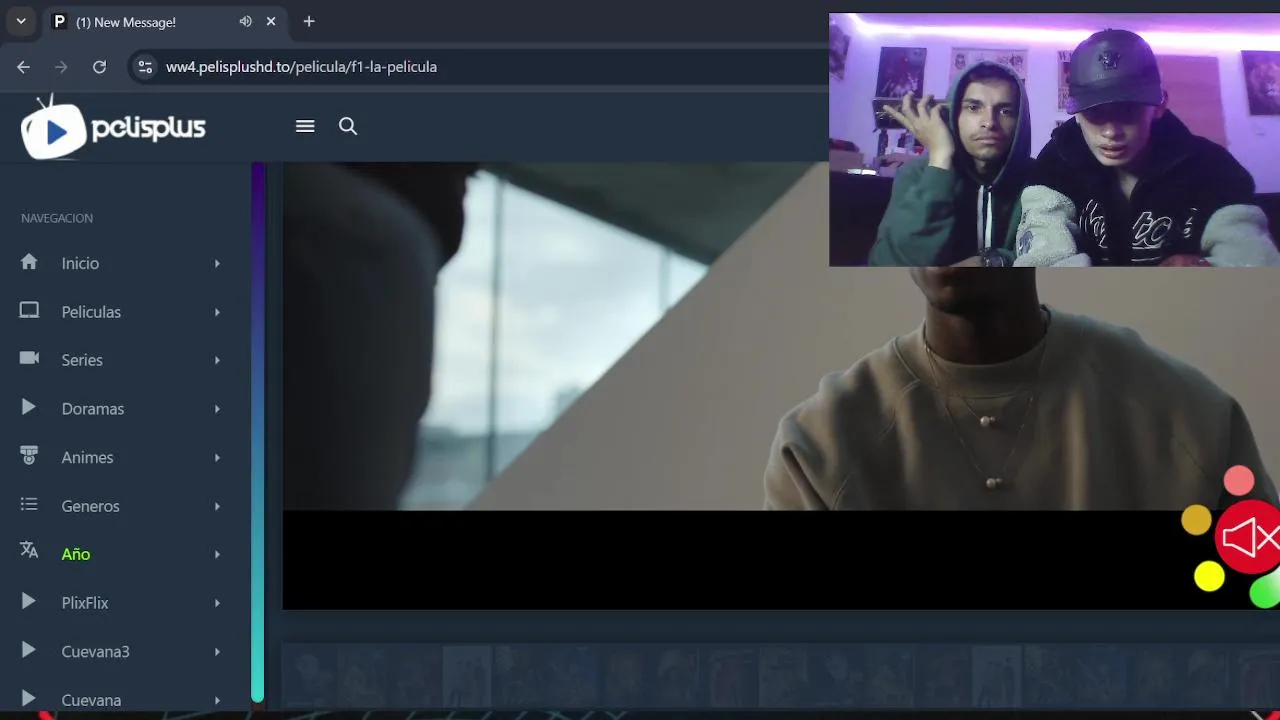Click the yellow circle bubble
1280x720 pixels.
point(1209,577)
